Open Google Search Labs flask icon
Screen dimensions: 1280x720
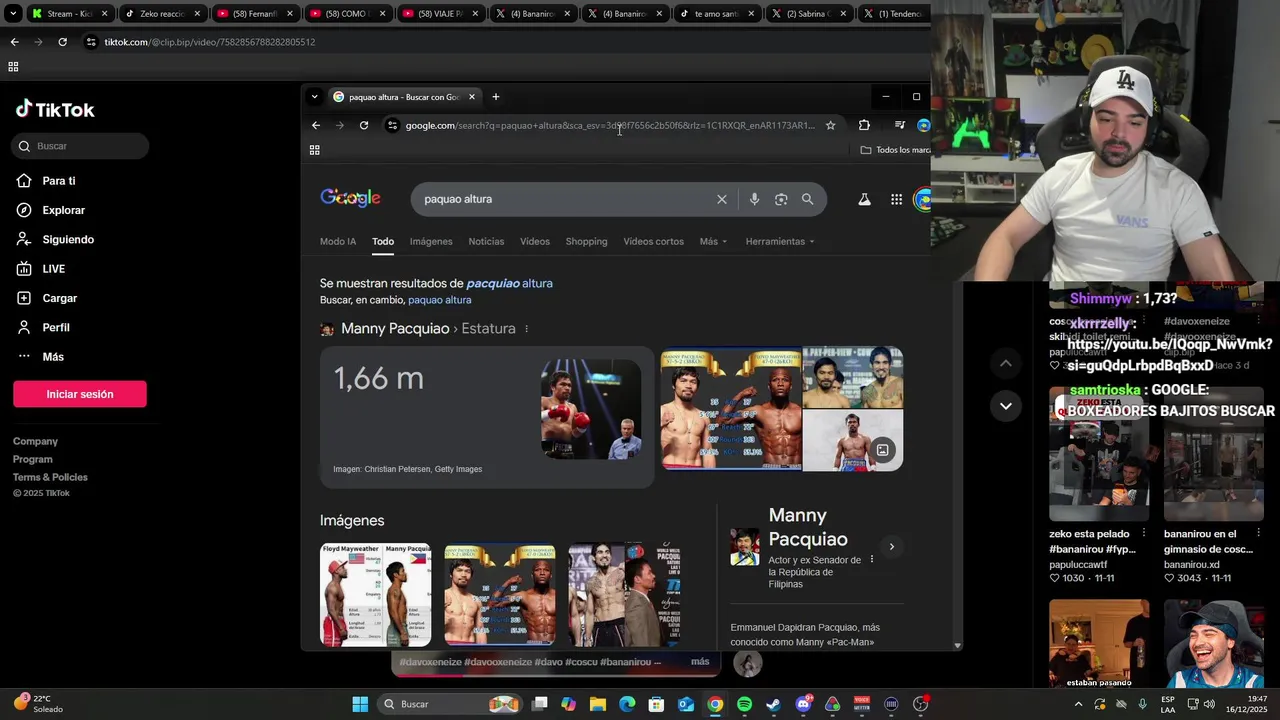point(864,199)
